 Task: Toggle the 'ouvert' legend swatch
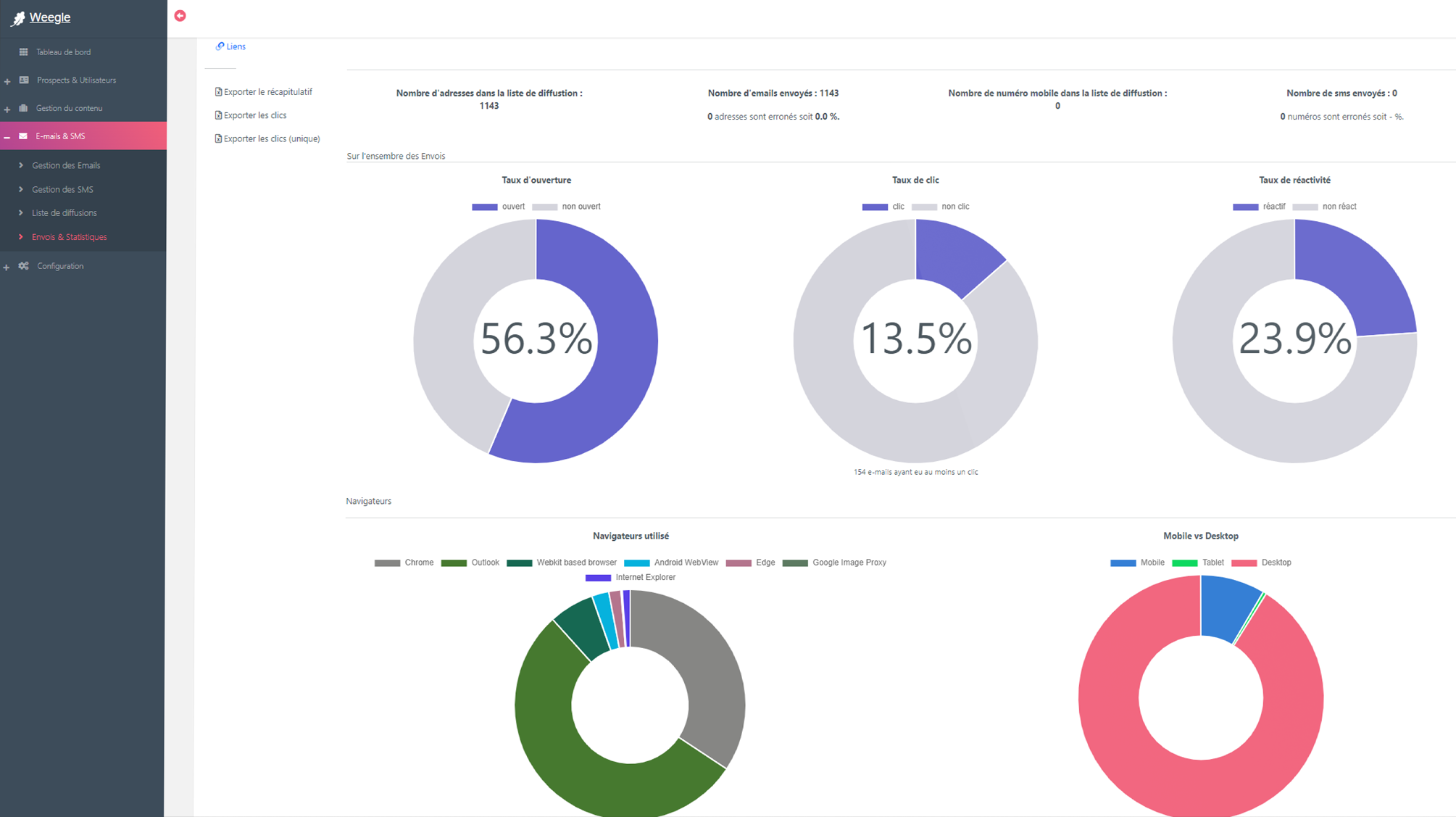[x=484, y=207]
